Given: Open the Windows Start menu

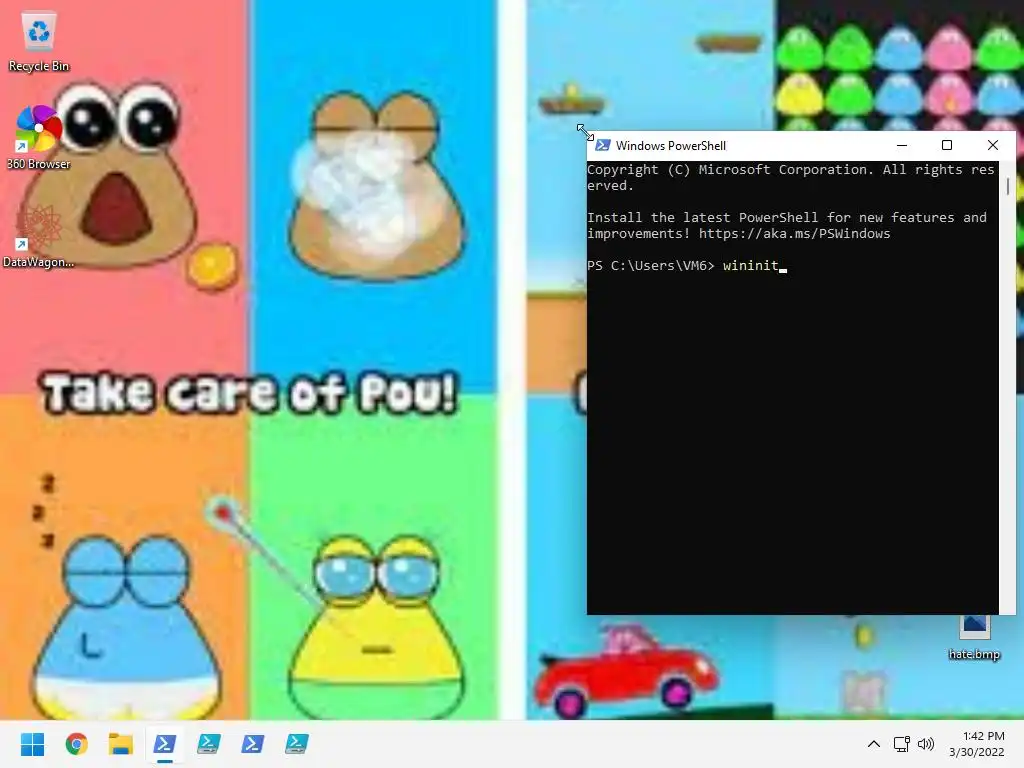Looking at the screenshot, I should coord(32,744).
